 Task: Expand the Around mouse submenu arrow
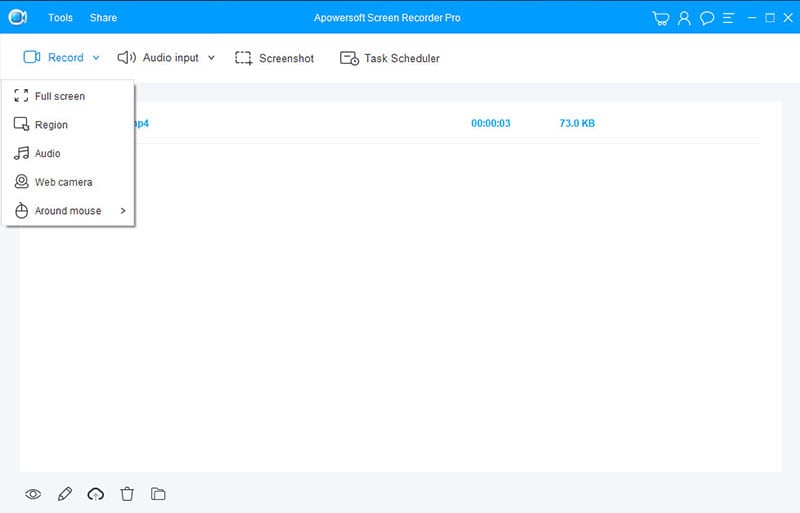point(123,210)
